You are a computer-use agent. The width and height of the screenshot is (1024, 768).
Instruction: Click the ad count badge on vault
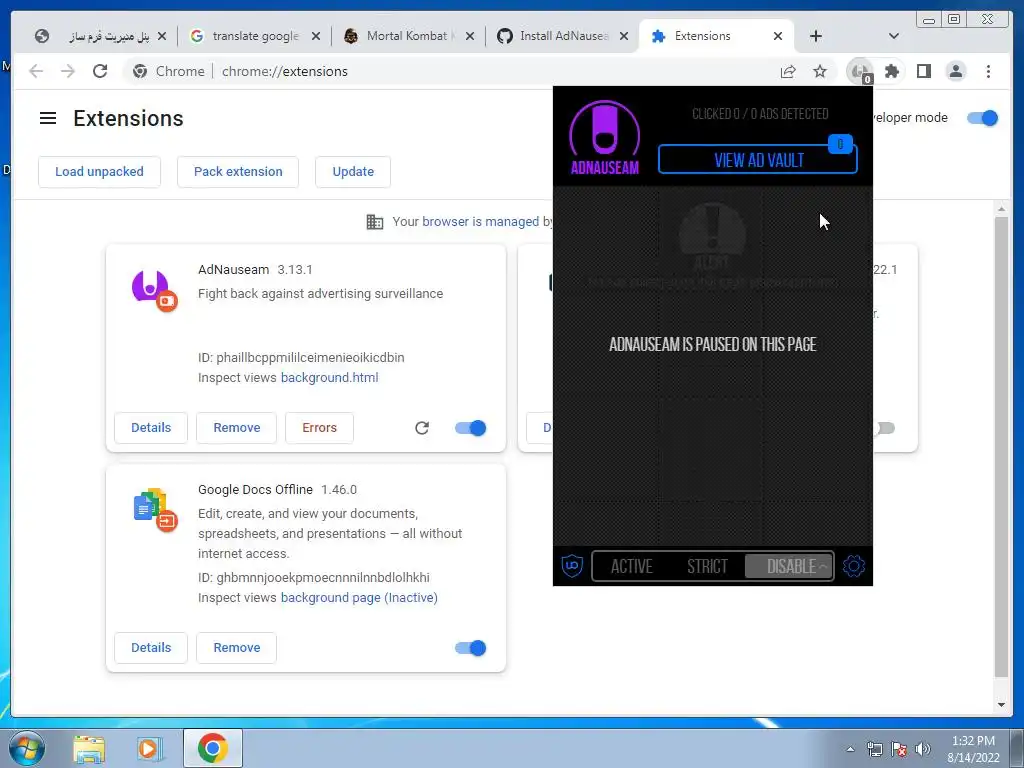pos(840,144)
